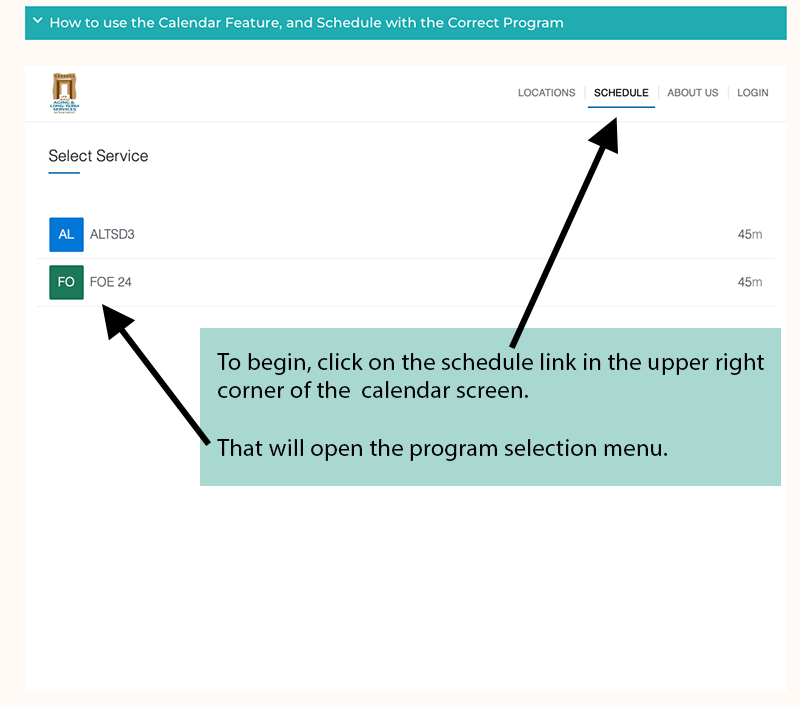The width and height of the screenshot is (800, 705).
Task: Go to the LOCATIONS nav item
Action: click(x=546, y=93)
